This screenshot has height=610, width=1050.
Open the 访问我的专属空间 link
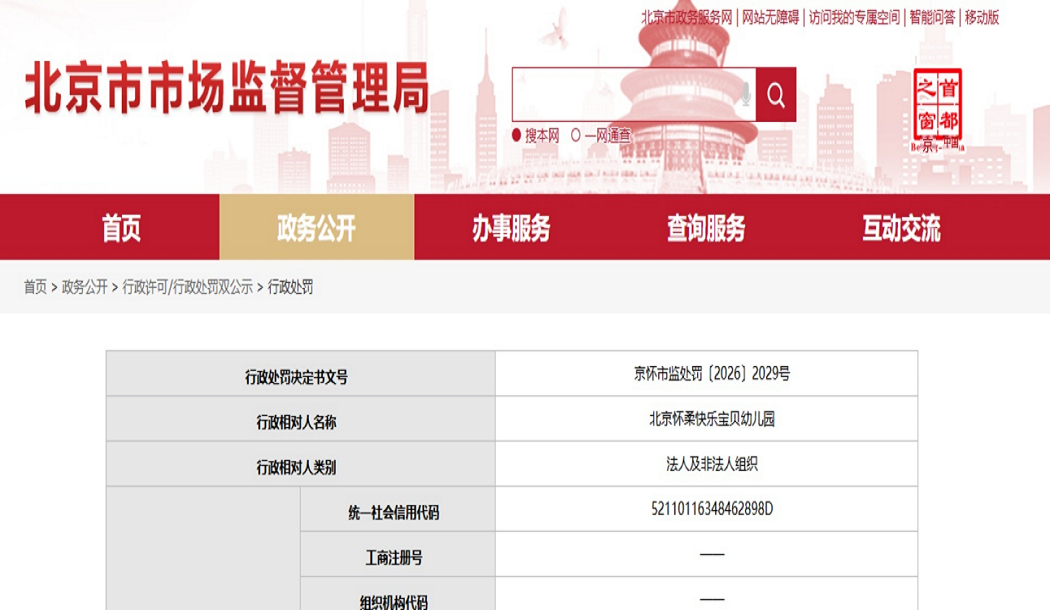(854, 17)
